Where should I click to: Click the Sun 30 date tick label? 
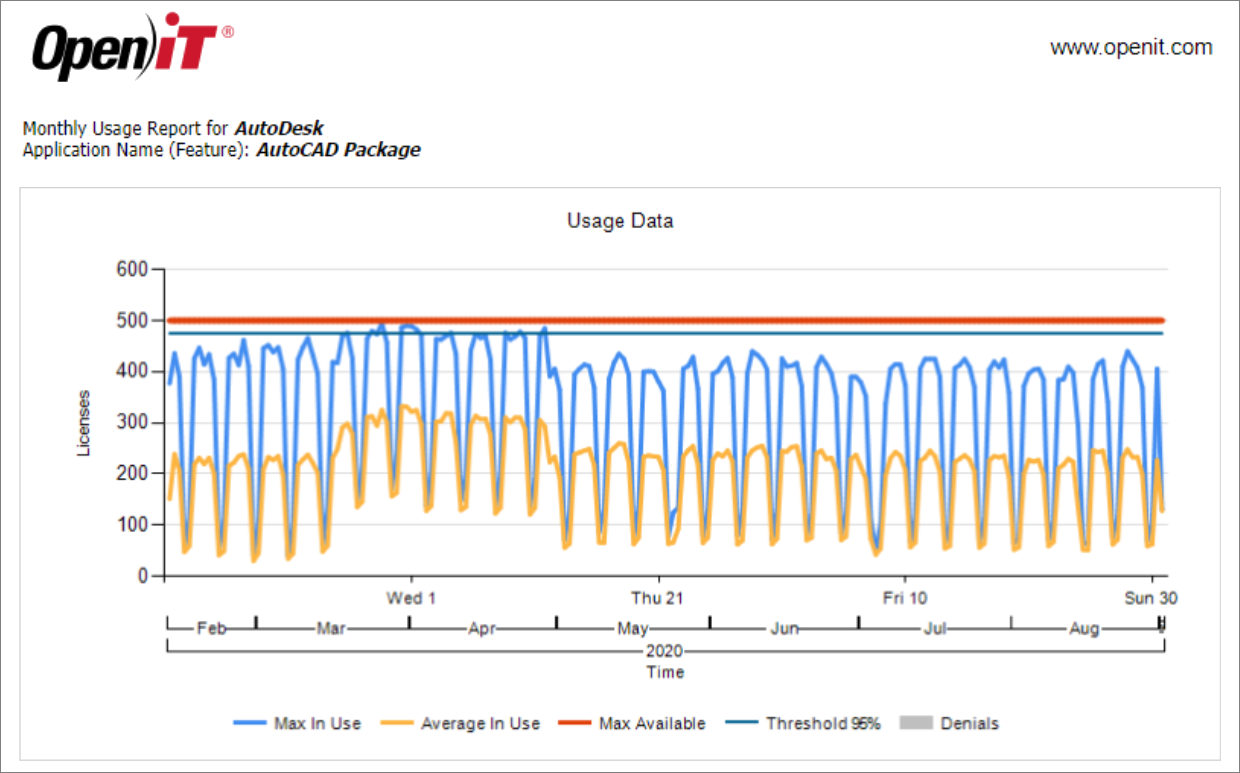click(1150, 598)
